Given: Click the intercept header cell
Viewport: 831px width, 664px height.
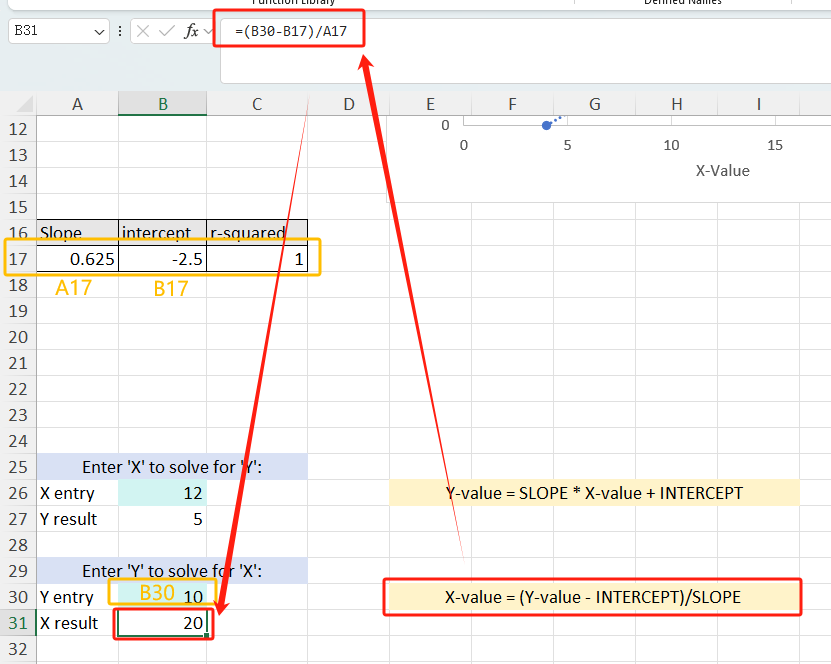Looking at the screenshot, I should click(163, 233).
